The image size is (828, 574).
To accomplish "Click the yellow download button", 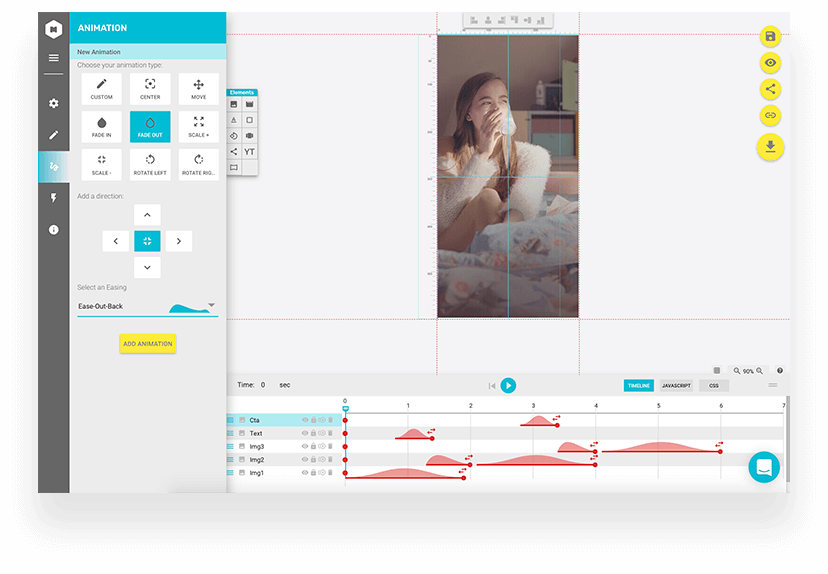I will click(770, 147).
